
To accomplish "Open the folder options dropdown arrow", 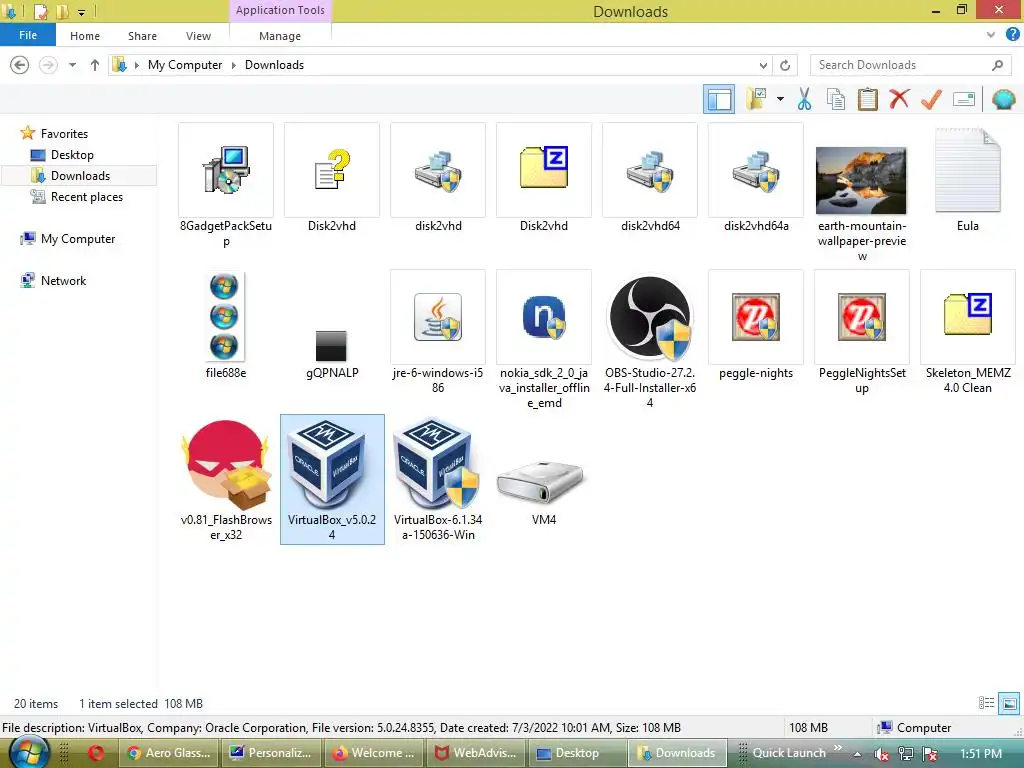I will (780, 99).
